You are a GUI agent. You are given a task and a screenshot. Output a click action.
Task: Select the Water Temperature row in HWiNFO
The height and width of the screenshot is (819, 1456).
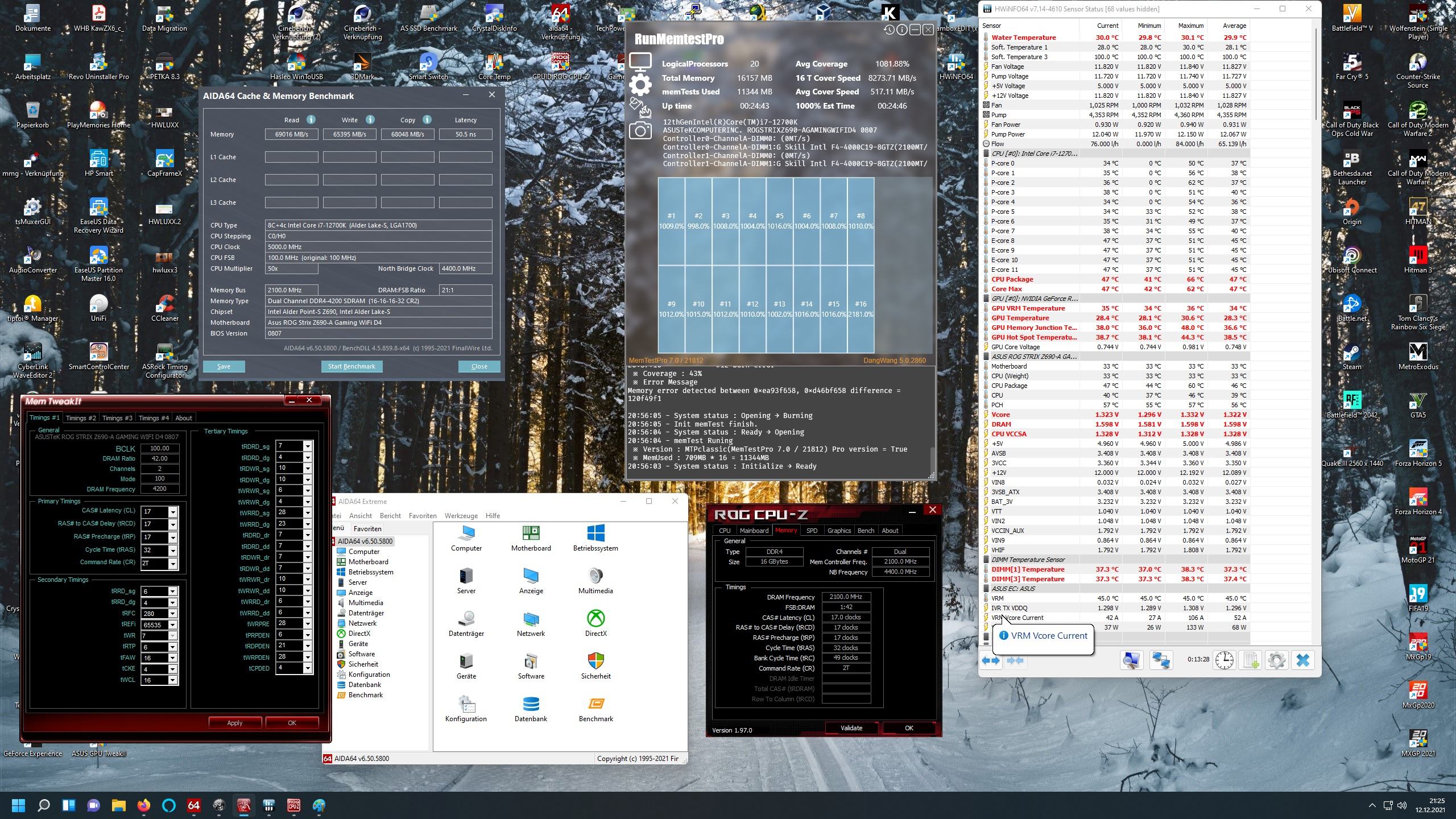[x=1115, y=38]
